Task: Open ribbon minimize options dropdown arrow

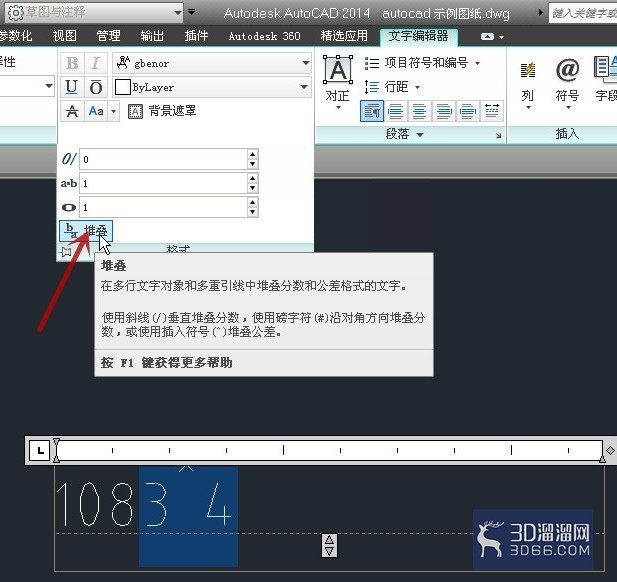Action: coord(501,37)
